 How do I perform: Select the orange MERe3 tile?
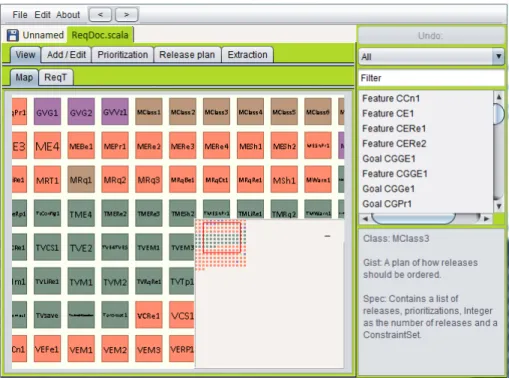tap(183, 146)
